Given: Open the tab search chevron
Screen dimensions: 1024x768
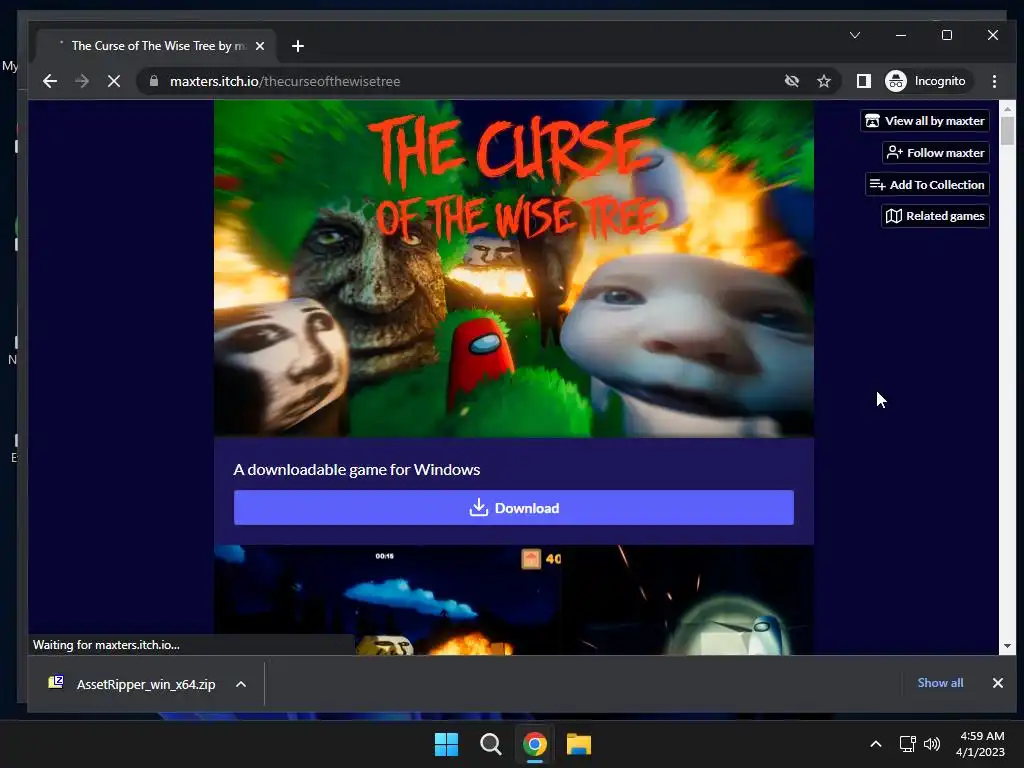Looking at the screenshot, I should click(855, 35).
